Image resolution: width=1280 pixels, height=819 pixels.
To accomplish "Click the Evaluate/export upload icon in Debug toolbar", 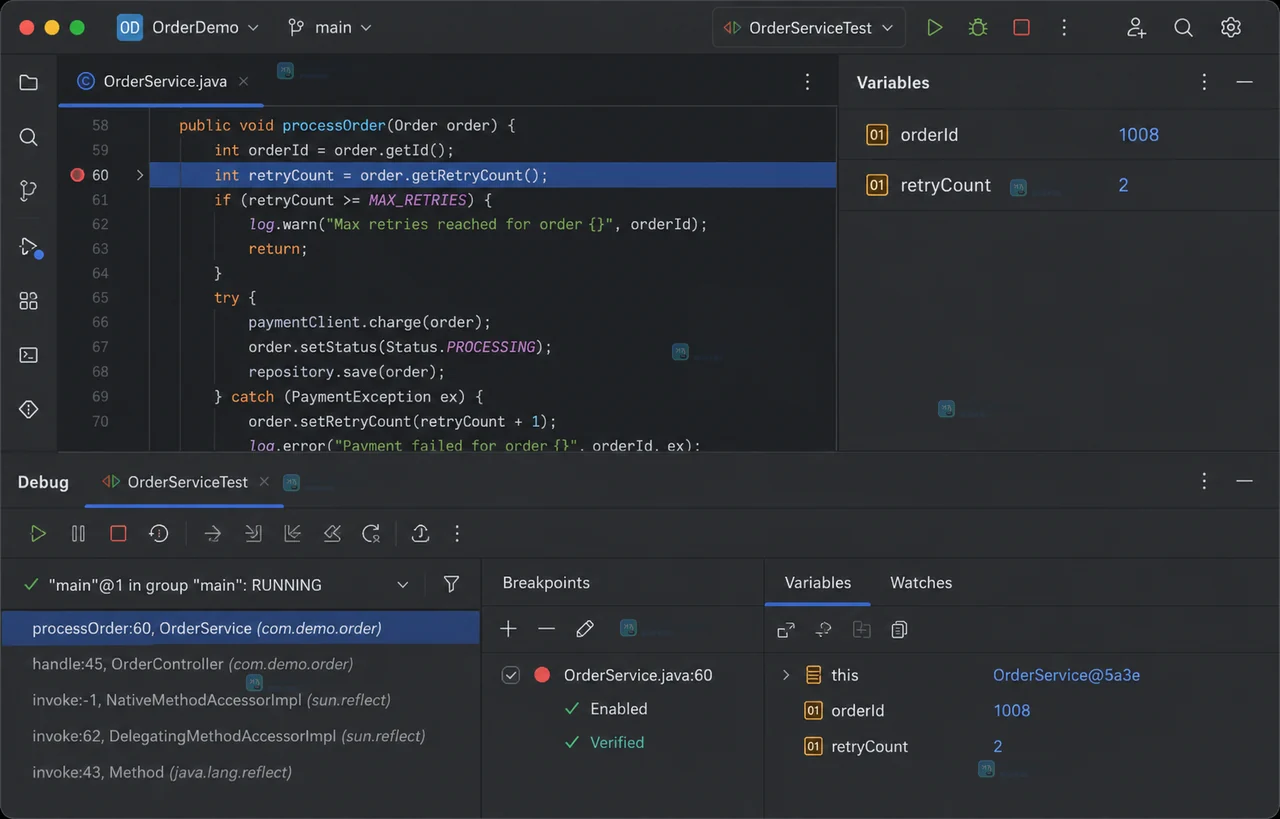I will pyautogui.click(x=421, y=534).
